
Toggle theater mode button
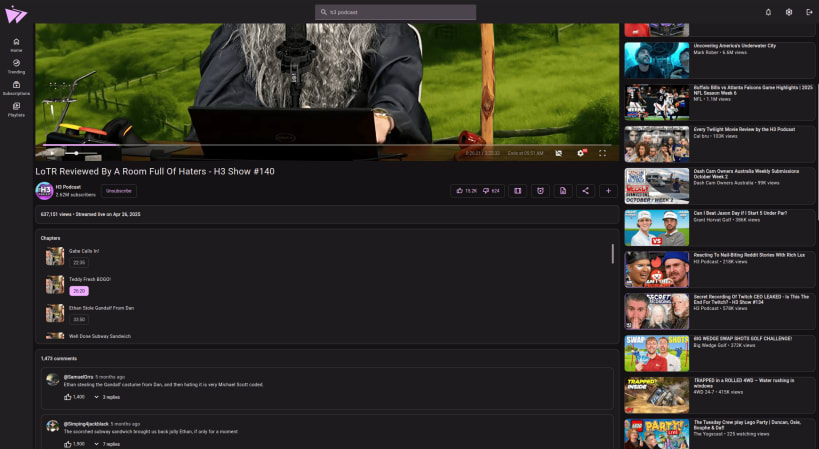click(518, 191)
